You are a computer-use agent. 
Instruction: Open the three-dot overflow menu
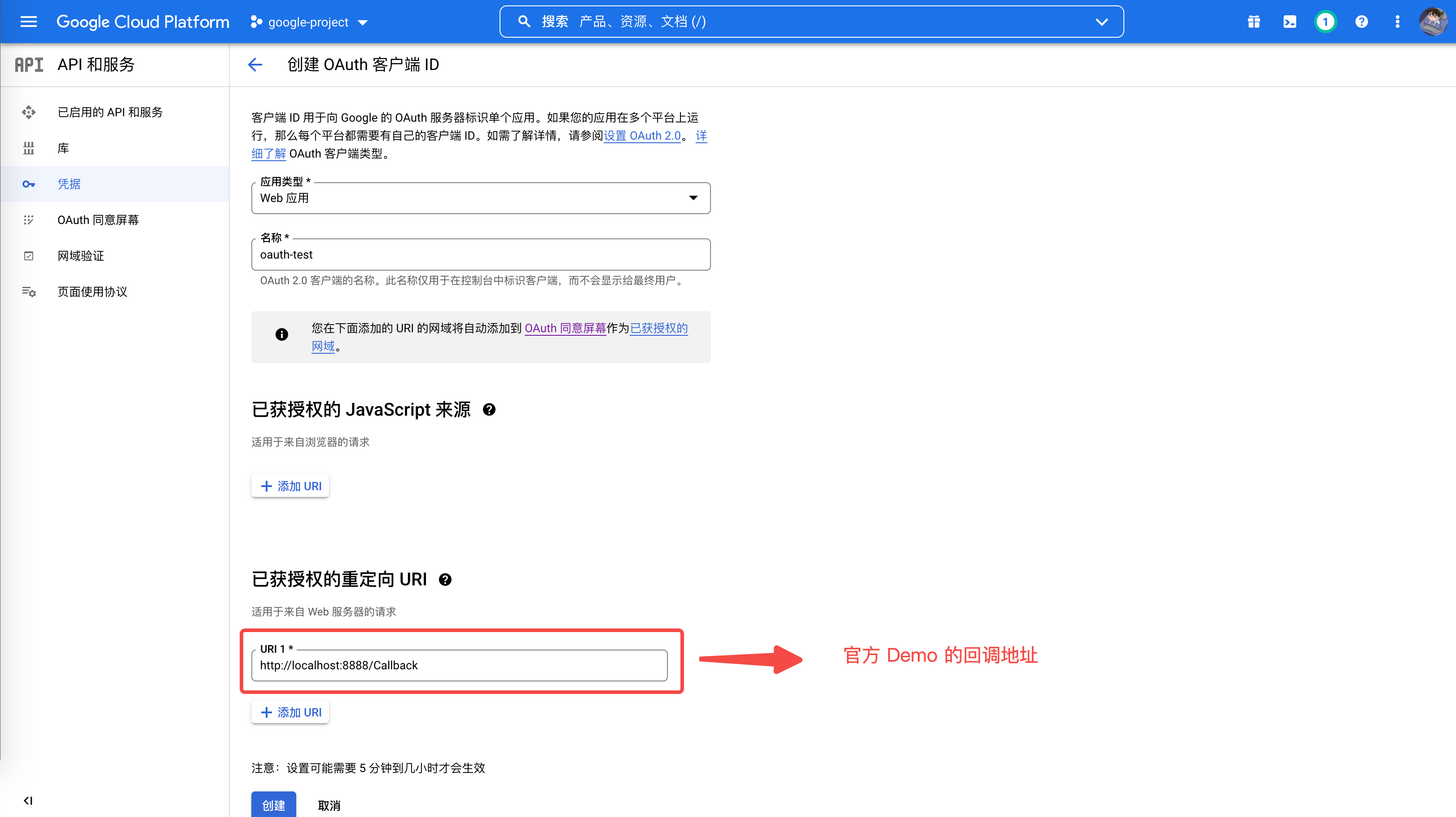tap(1397, 22)
